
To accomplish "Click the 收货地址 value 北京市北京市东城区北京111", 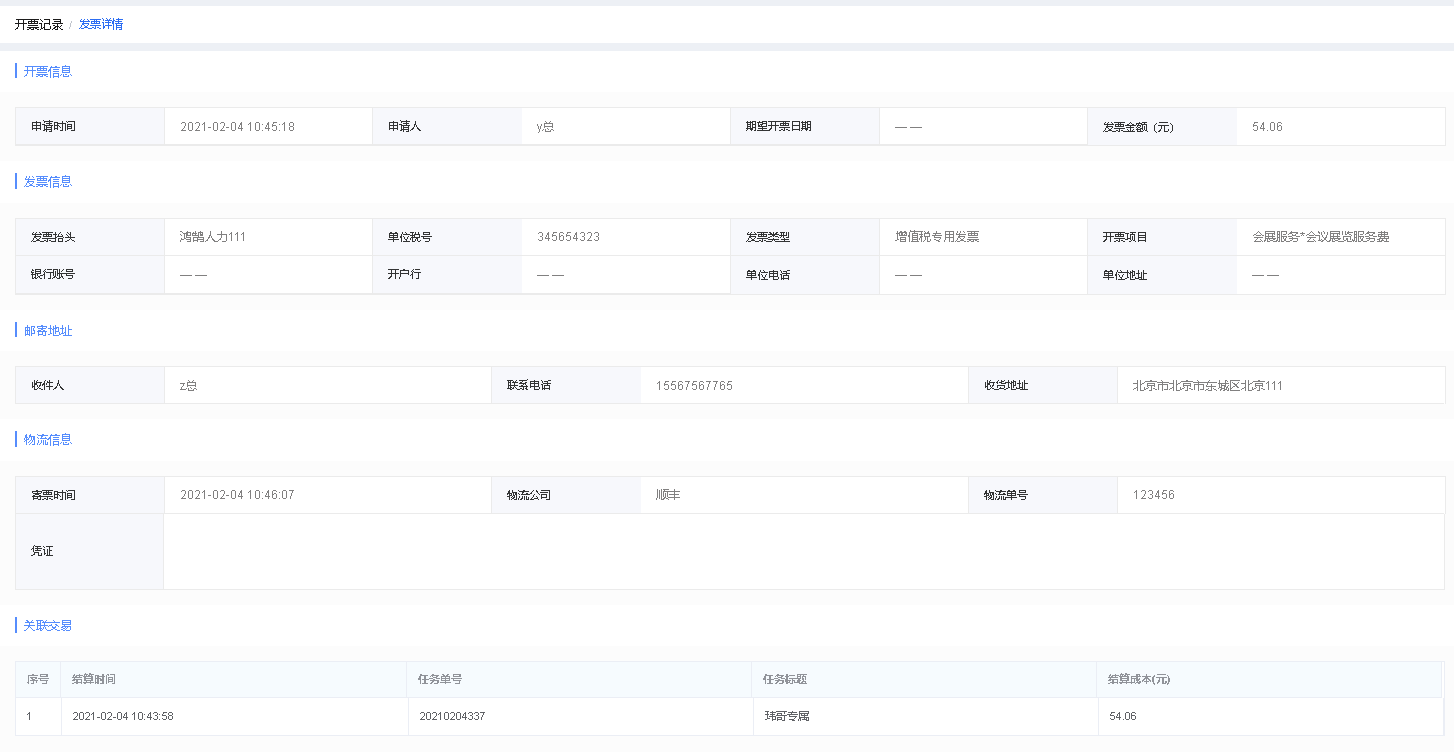I will coord(1207,385).
